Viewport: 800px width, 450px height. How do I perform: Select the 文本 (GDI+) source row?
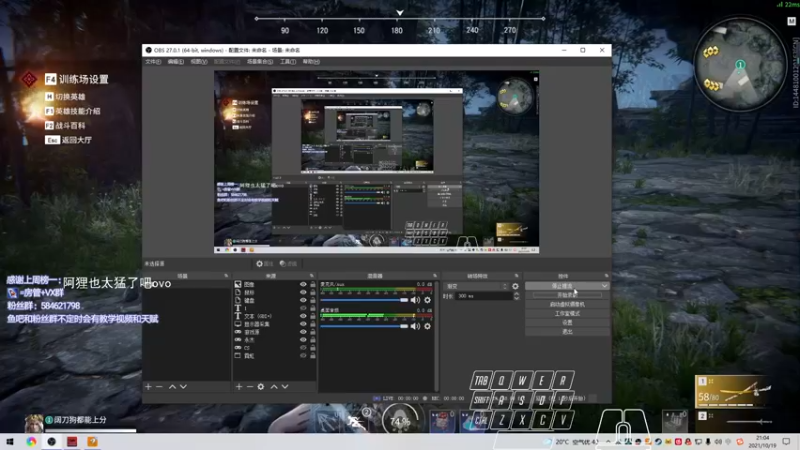[x=274, y=316]
